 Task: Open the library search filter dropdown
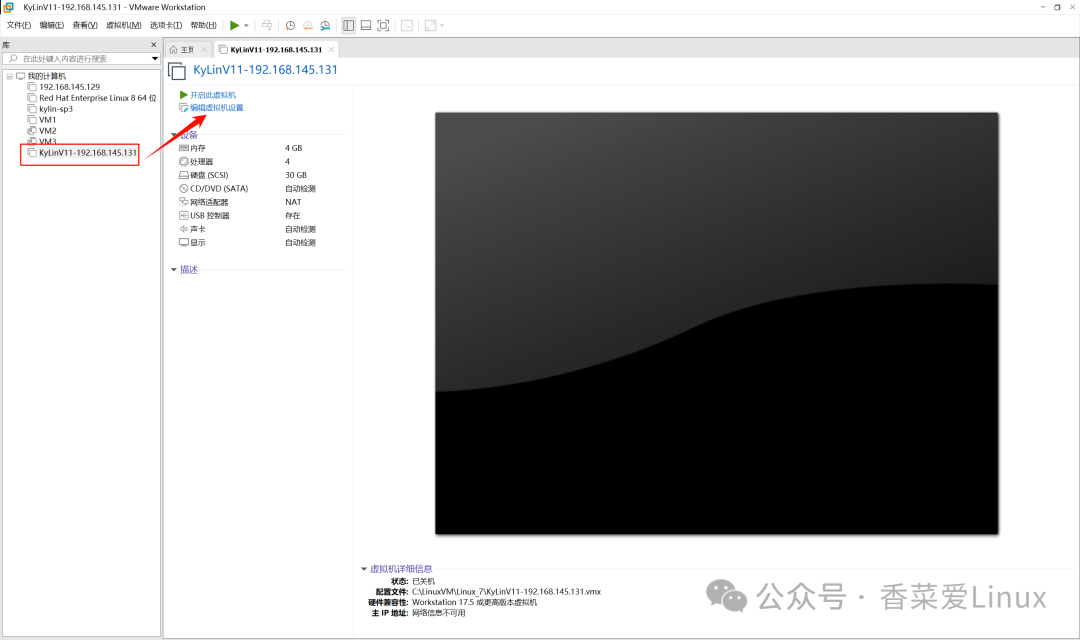click(155, 59)
